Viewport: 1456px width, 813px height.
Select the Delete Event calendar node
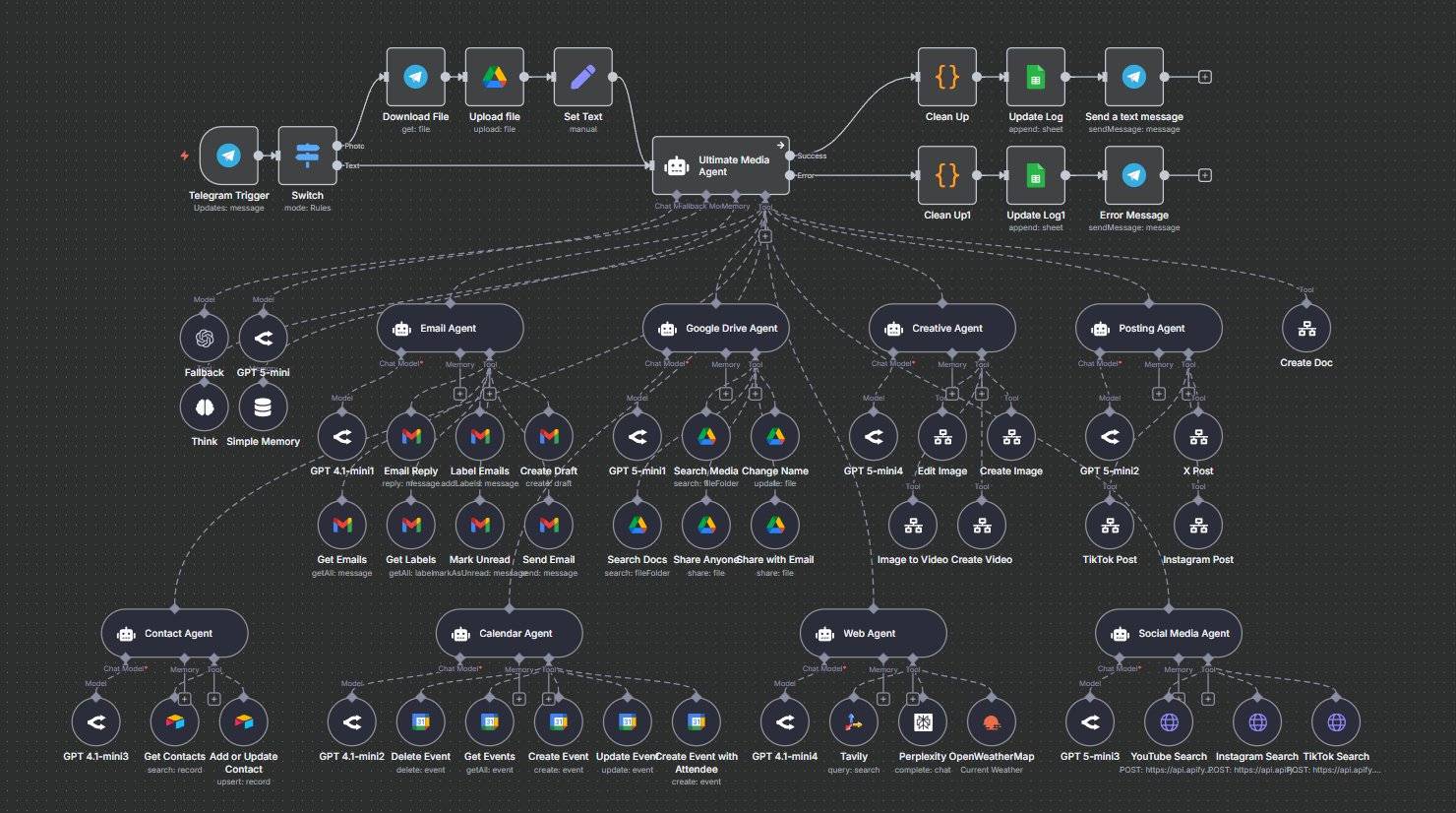click(421, 721)
